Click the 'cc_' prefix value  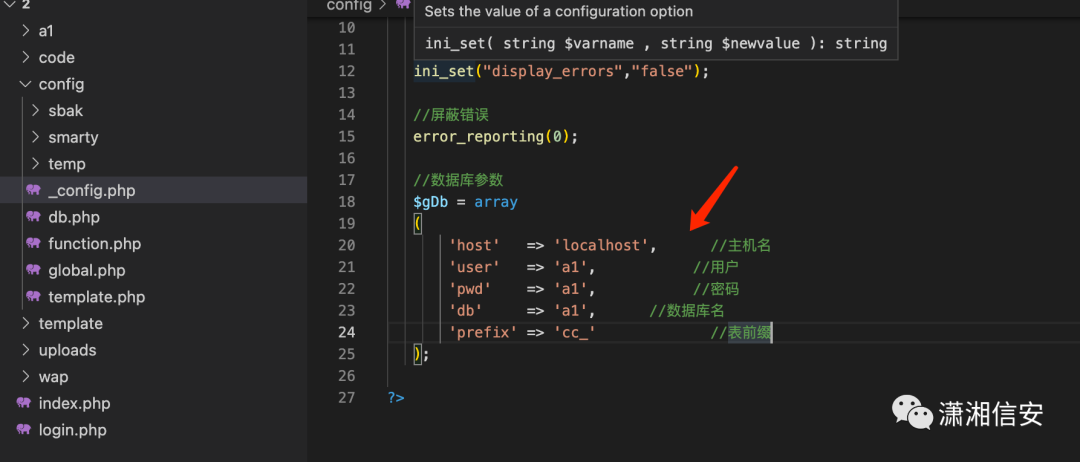click(574, 333)
